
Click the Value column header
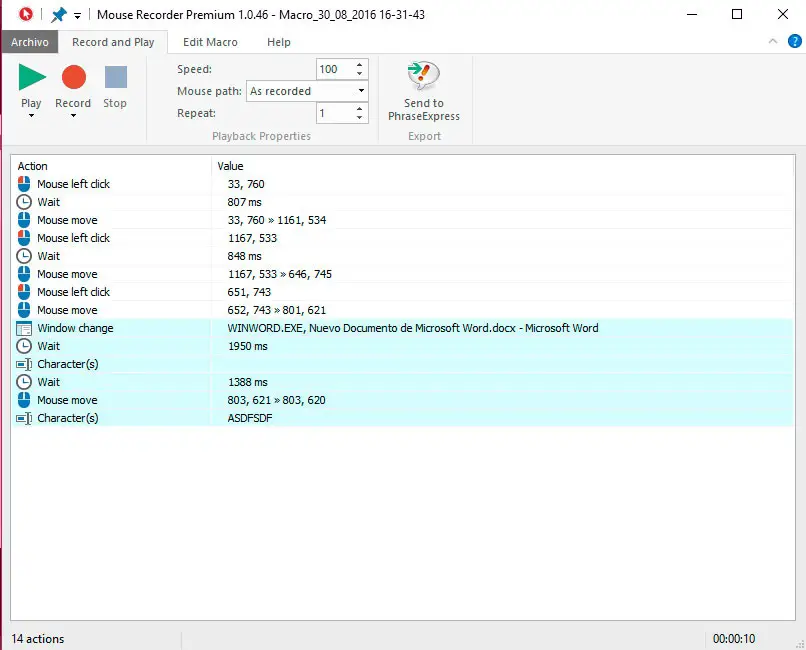(x=230, y=166)
